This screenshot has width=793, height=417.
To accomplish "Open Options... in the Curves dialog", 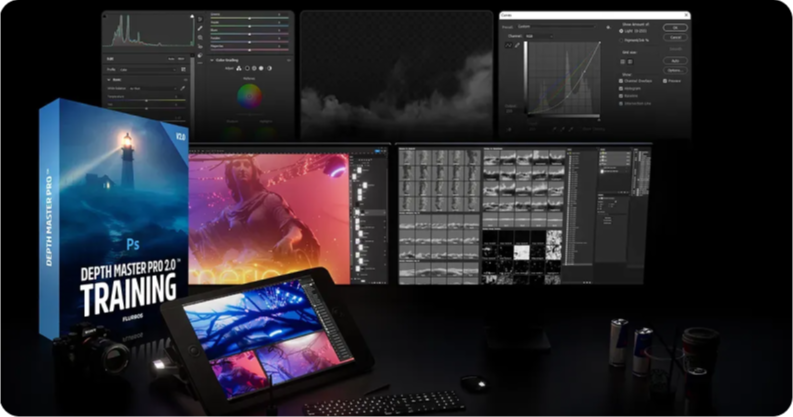I will click(x=675, y=70).
